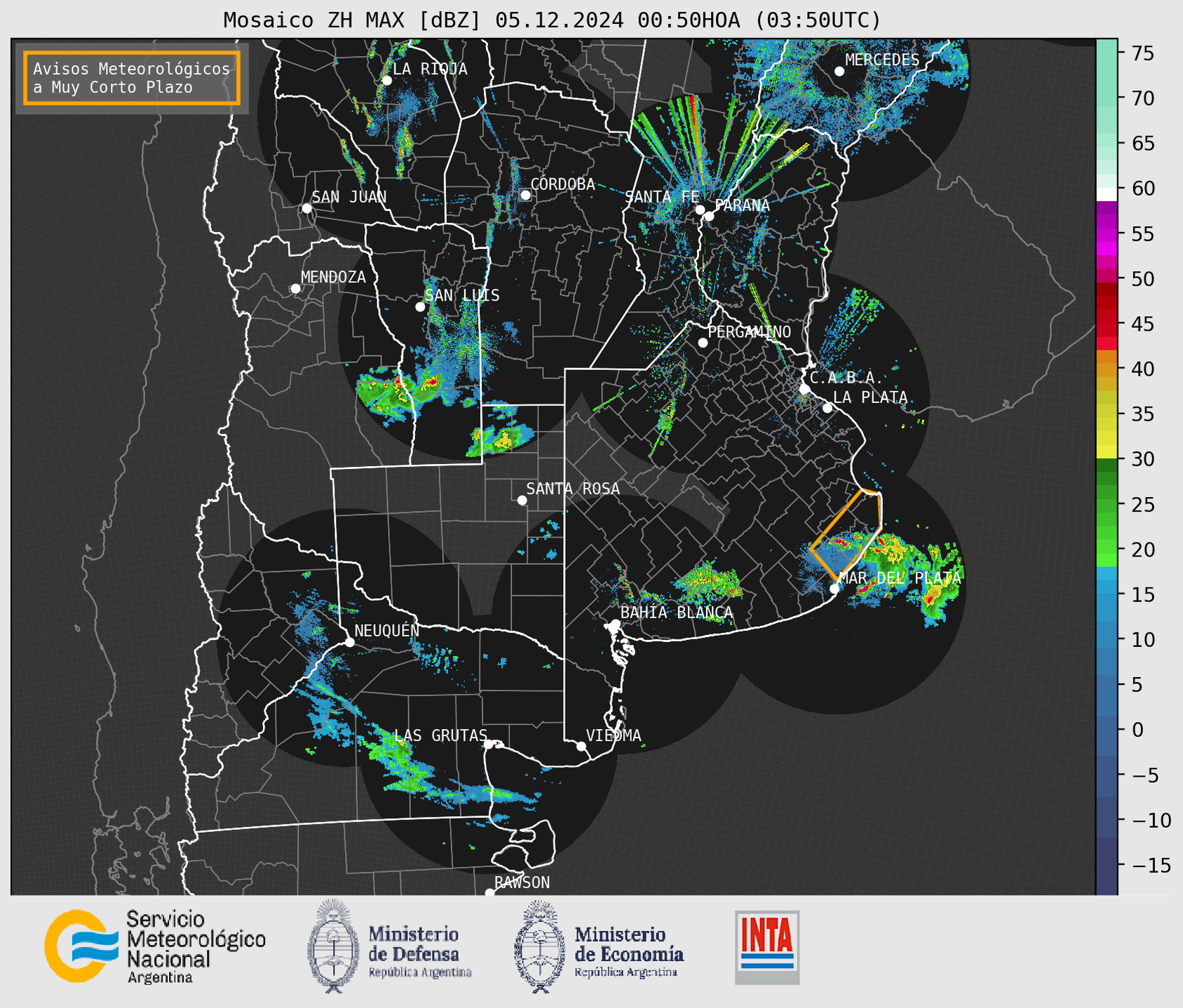Click the 40 dBZ orange color band
Screen dimensions: 1183x1008
(x=1107, y=369)
